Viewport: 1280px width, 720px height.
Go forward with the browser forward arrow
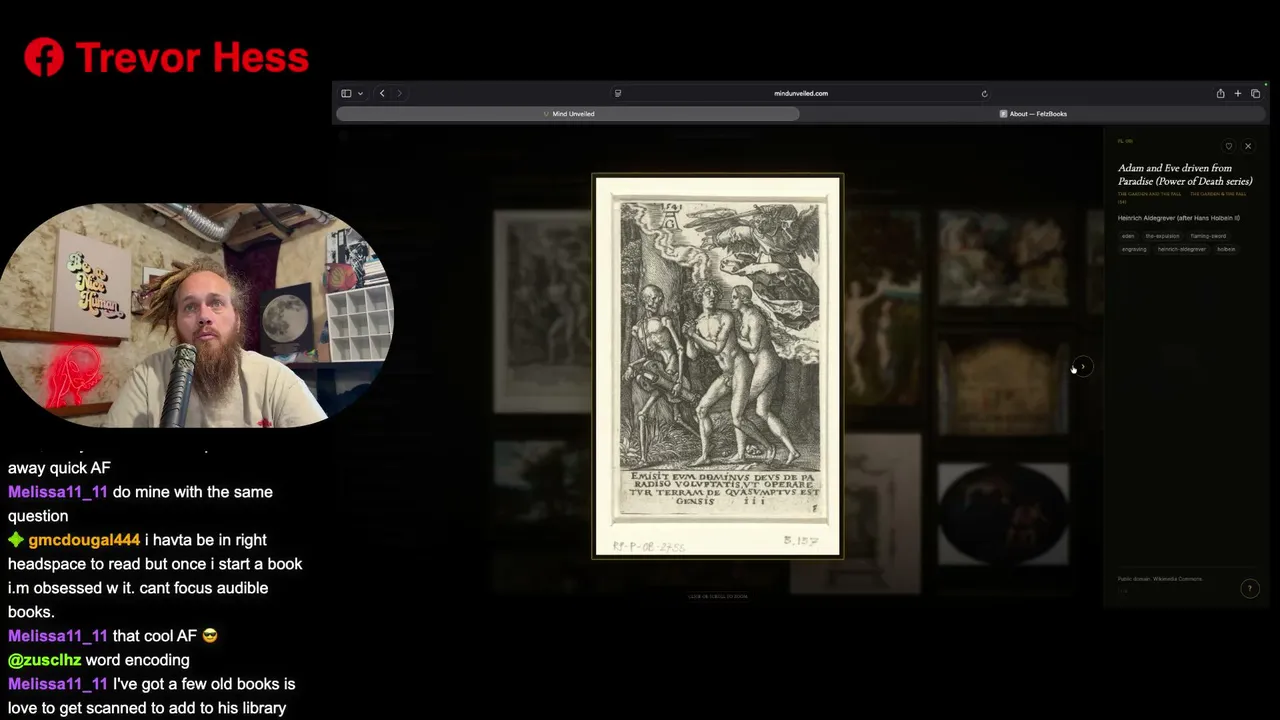400,93
